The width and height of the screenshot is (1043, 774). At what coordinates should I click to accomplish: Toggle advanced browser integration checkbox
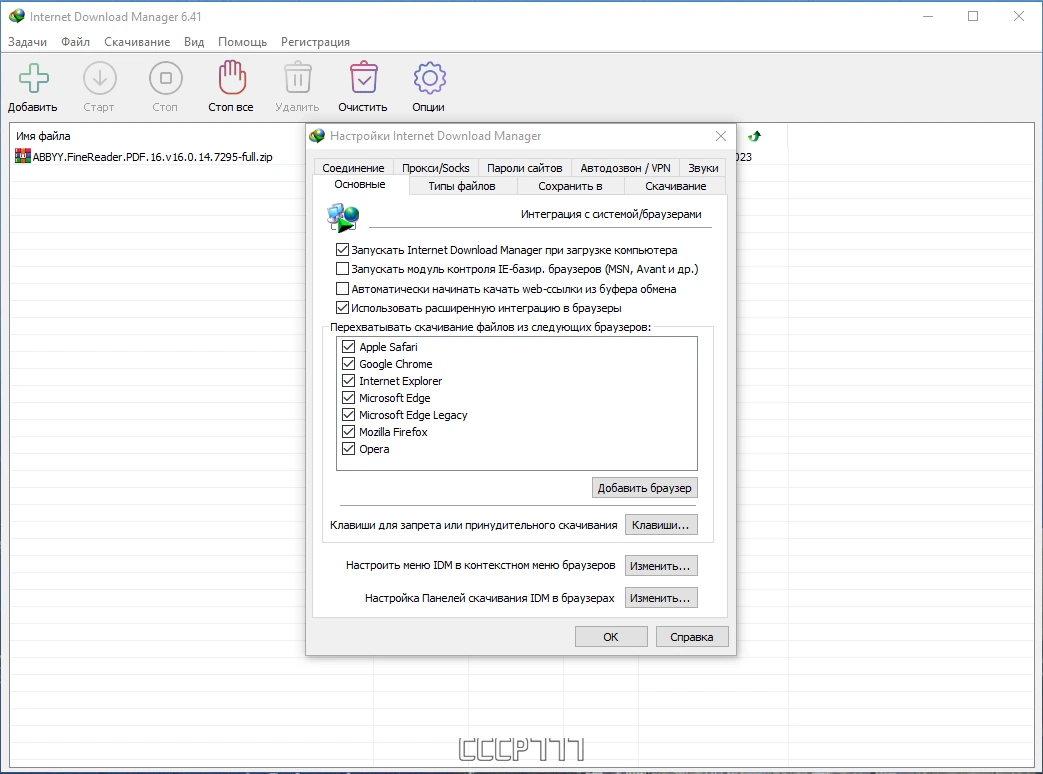342,308
